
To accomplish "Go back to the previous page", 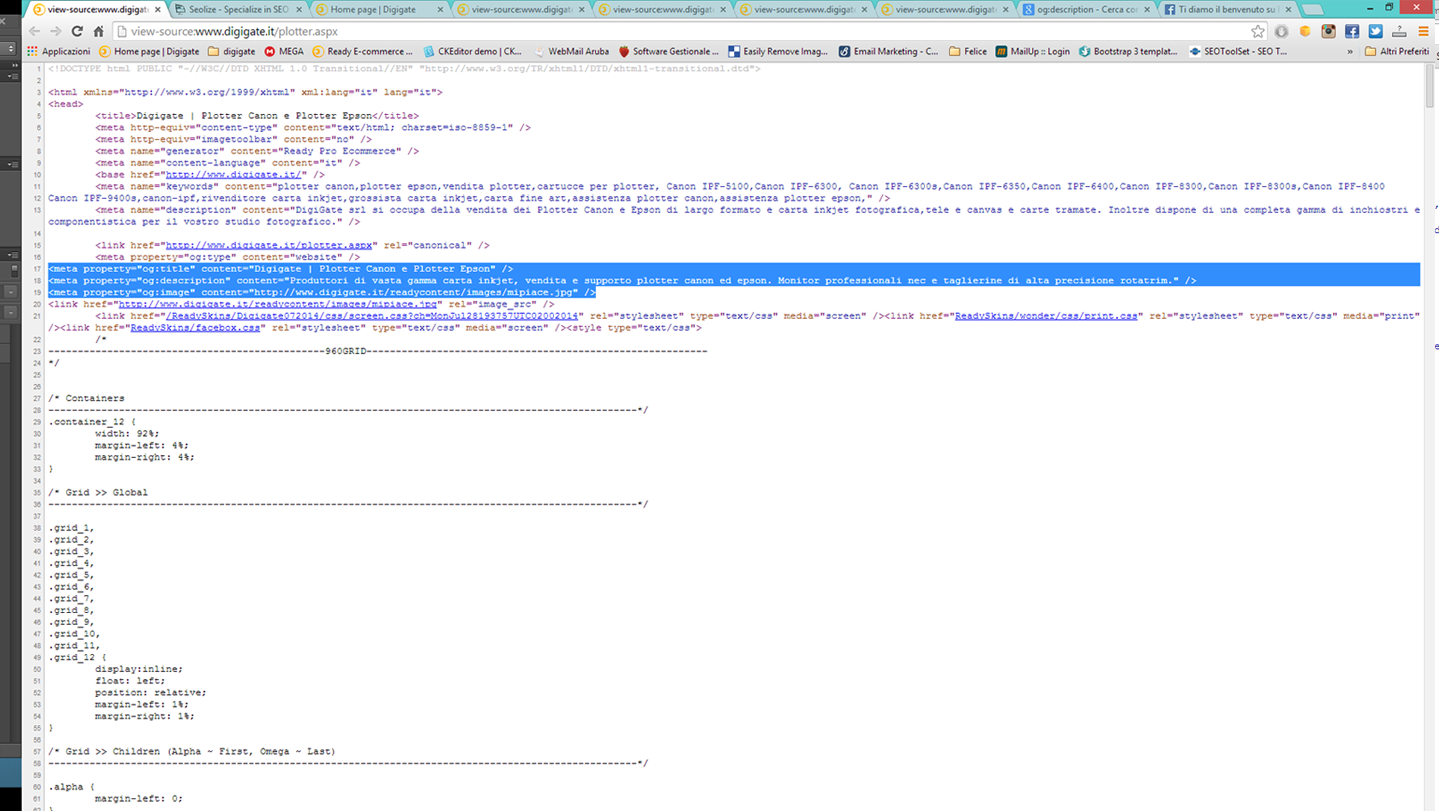I will (34, 31).
